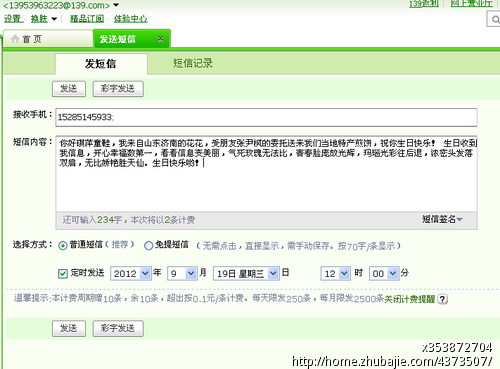Switch to the 短信记录 sub-tab
Viewport: 500px width, 369px height.
coord(193,63)
